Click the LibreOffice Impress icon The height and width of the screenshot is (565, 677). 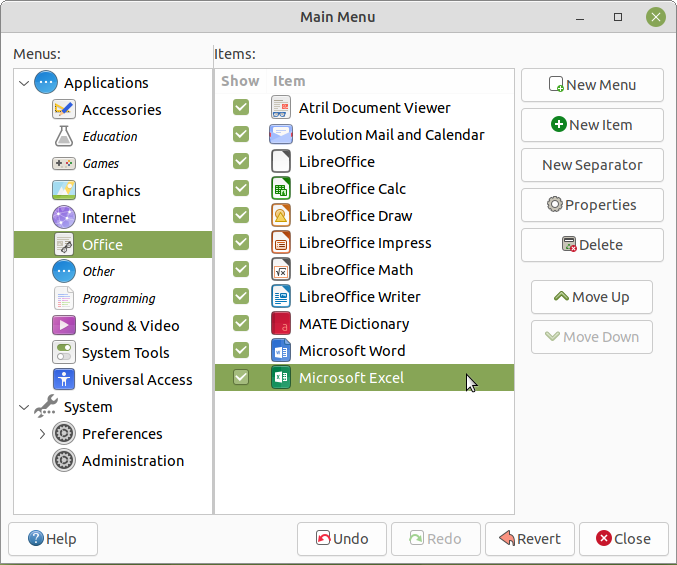(x=281, y=242)
